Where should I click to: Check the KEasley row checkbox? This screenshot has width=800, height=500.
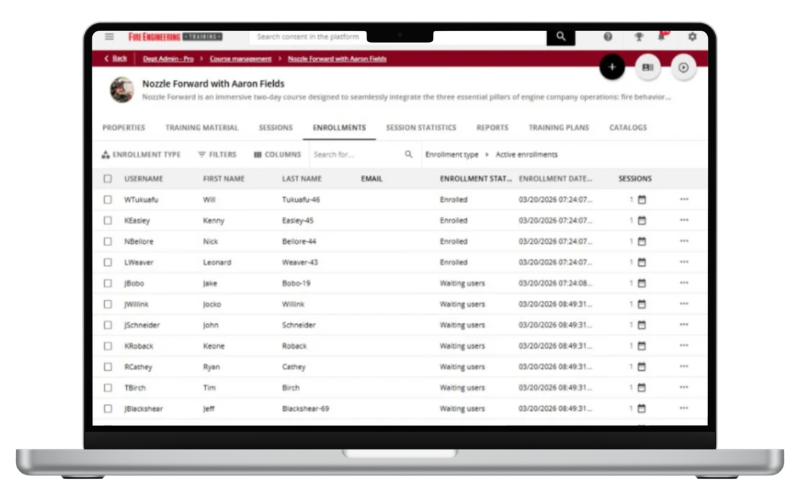tap(108, 220)
